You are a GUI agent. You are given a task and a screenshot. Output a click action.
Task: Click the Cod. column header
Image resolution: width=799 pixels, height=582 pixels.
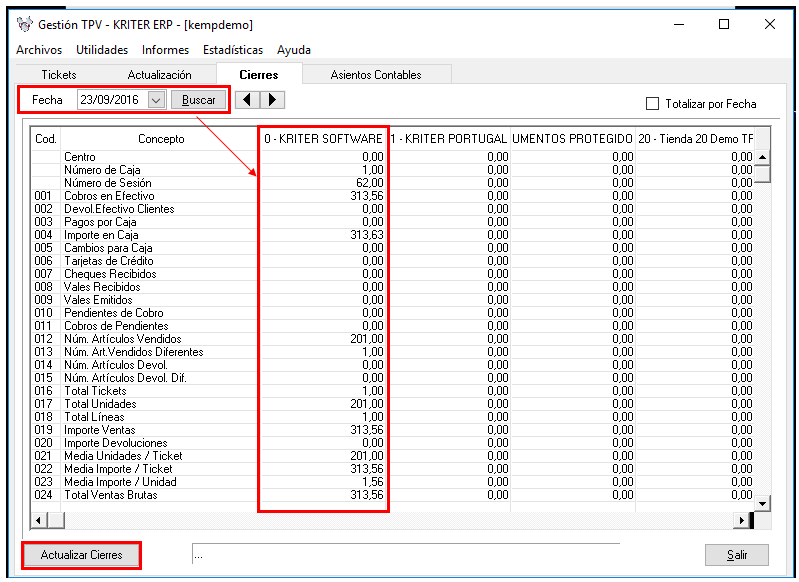point(45,139)
